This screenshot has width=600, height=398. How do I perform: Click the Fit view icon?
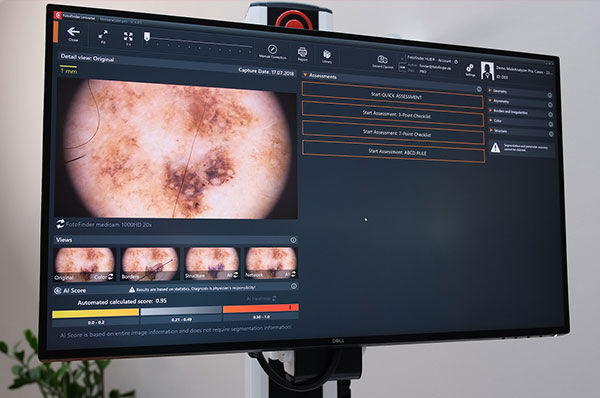coord(103,35)
